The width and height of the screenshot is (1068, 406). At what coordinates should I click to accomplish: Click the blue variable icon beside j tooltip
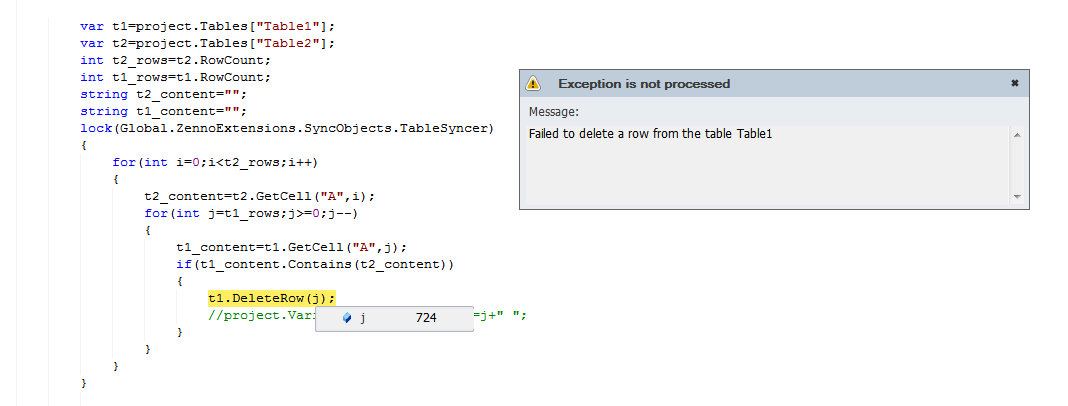tap(347, 317)
